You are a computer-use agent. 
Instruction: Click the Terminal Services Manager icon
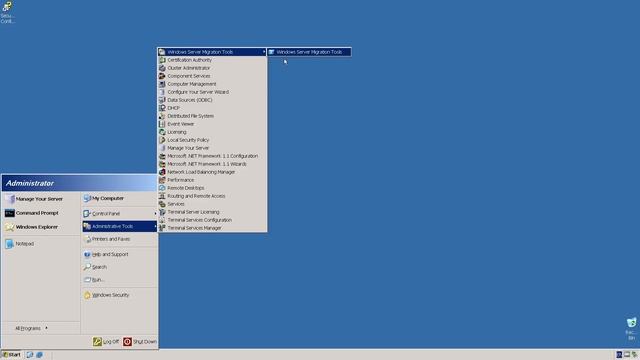pos(162,228)
